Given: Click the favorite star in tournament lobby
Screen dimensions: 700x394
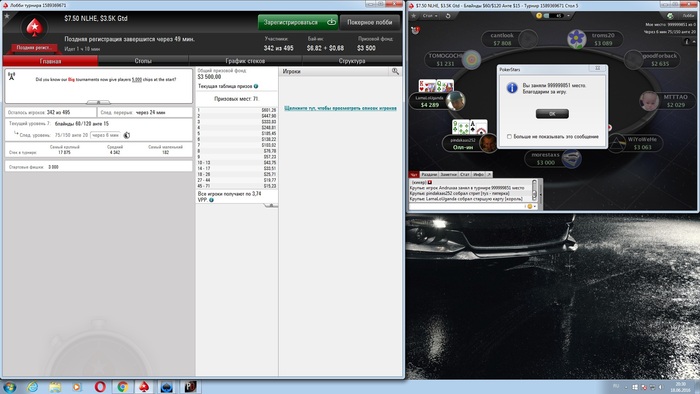Looking at the screenshot, I should pyautogui.click(x=7, y=16).
